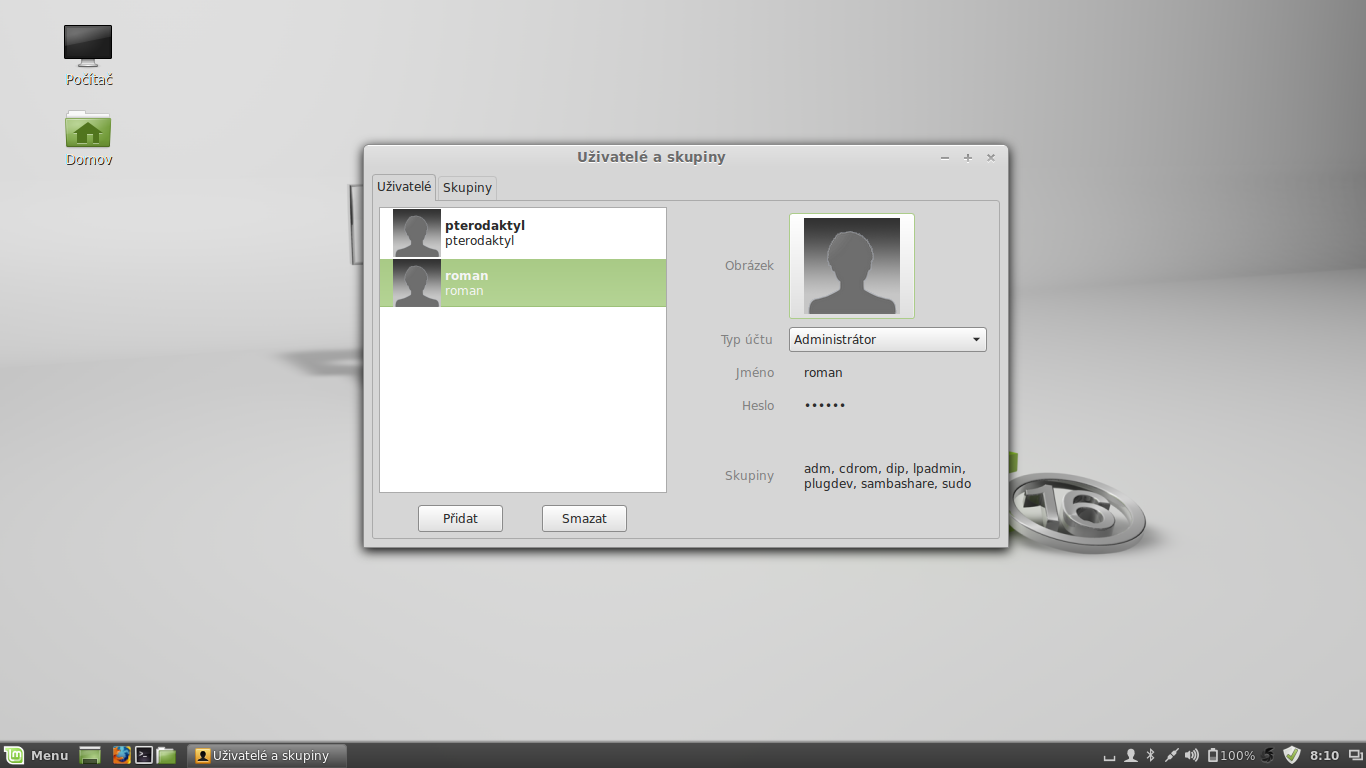Open the Bluetooth tray icon

click(1150, 755)
